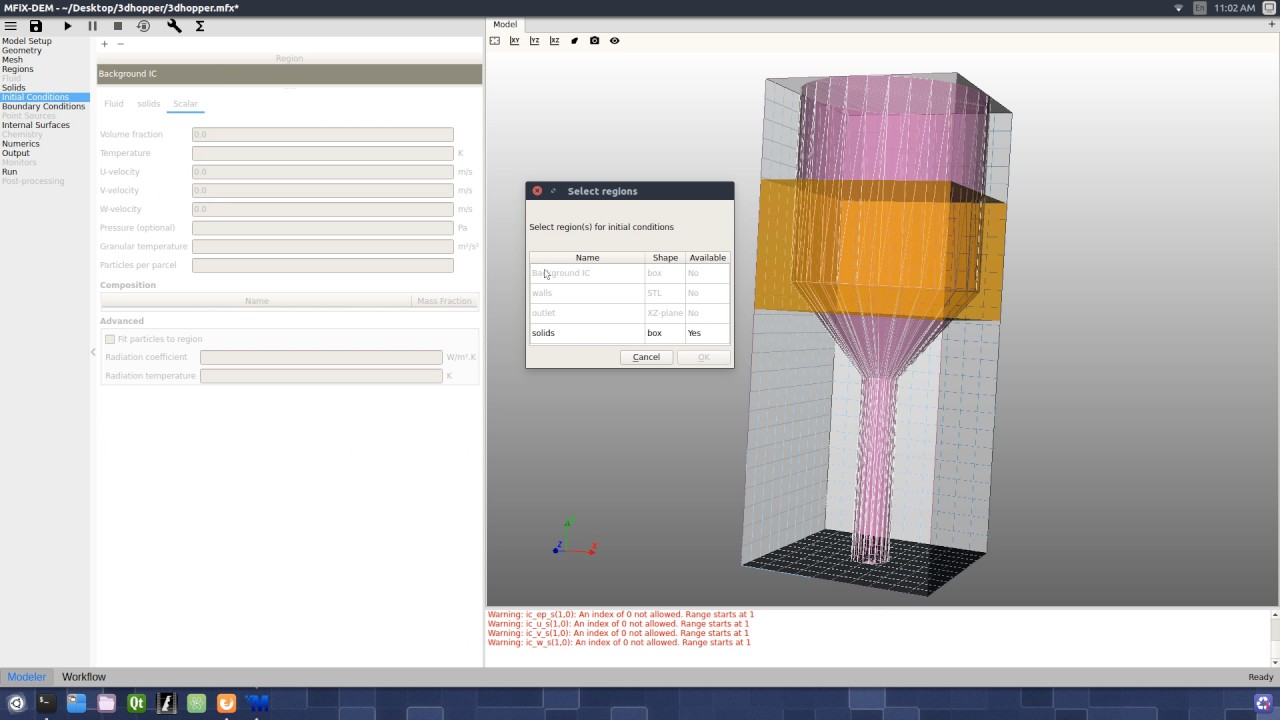Click the Shape column header
The height and width of the screenshot is (720, 1280).
665,258
